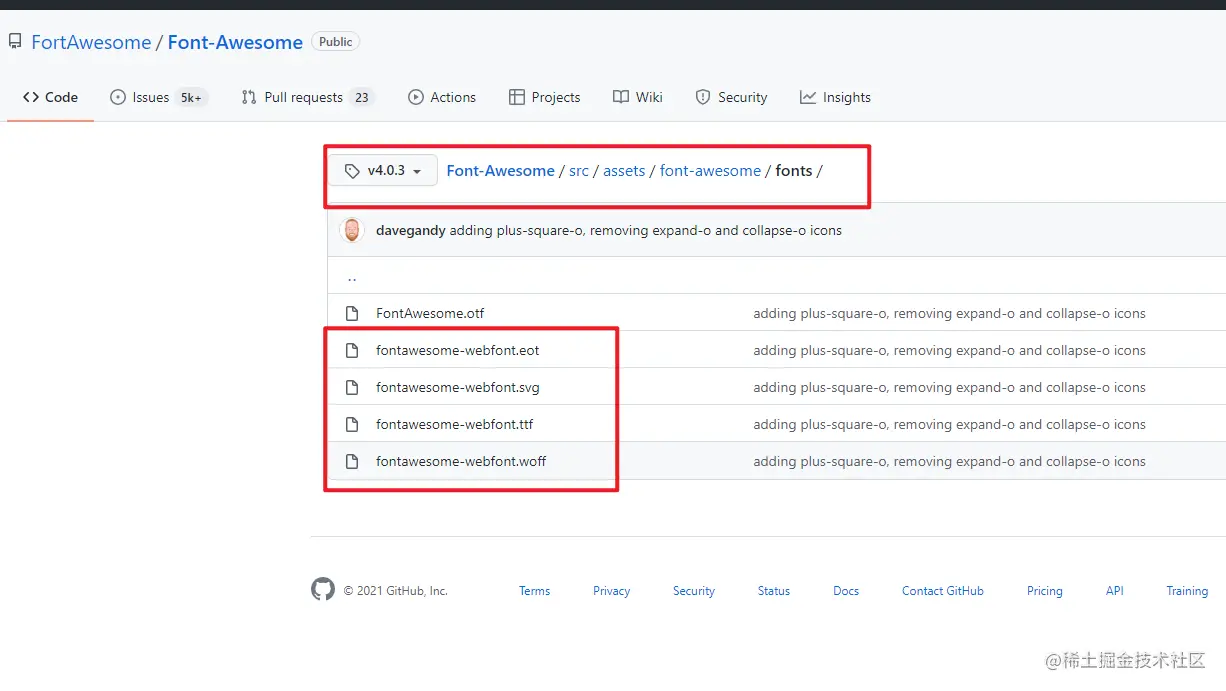Click the file icon beside fontawesome-webfont.svg
Image resolution: width=1226 pixels, height=691 pixels.
[352, 387]
